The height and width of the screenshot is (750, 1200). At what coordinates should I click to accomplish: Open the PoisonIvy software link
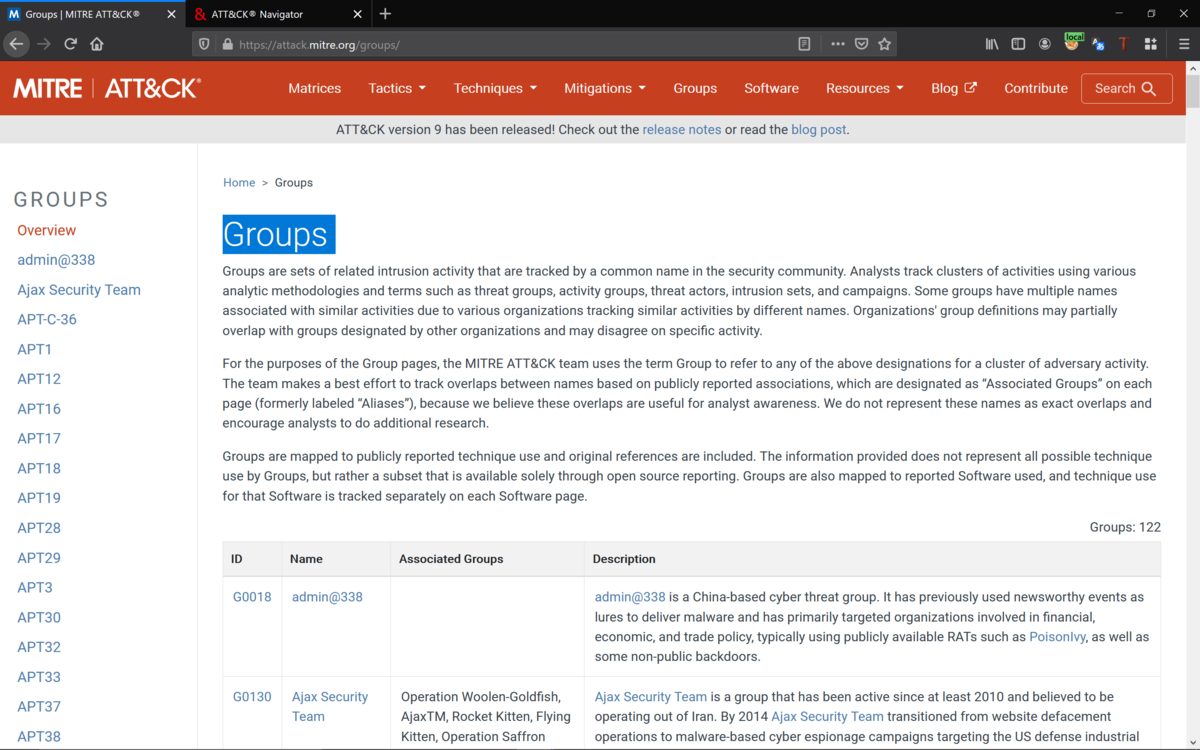[x=1057, y=637]
